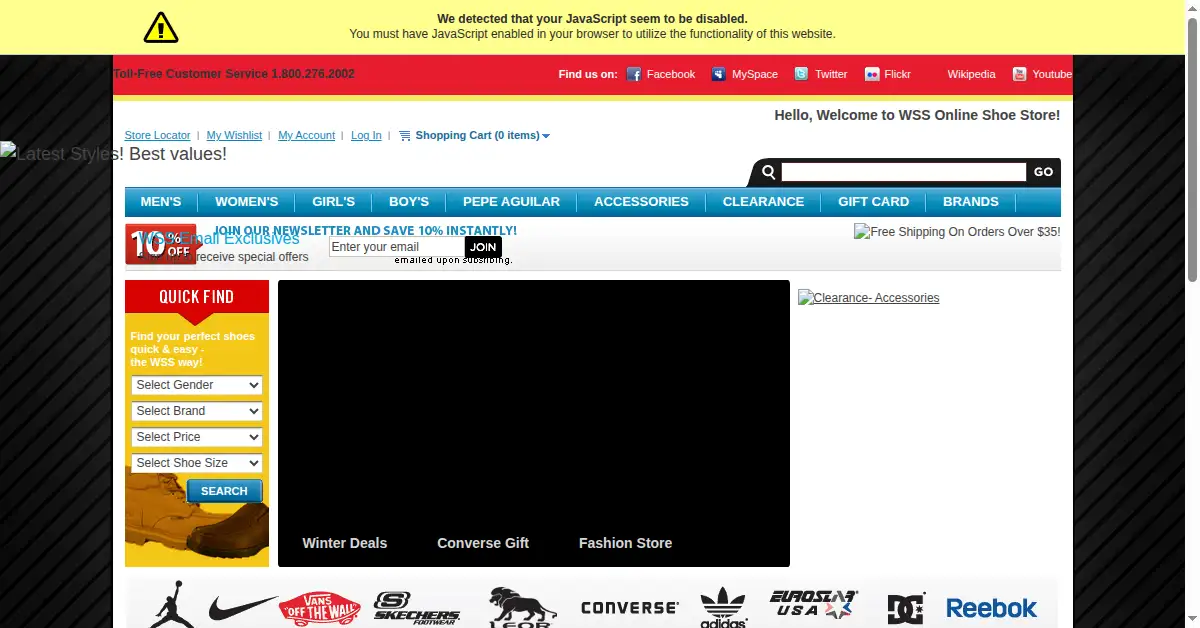Viewport: 1200px width, 628px height.
Task: Select the Fashion Store slide tab
Action: [x=625, y=543]
